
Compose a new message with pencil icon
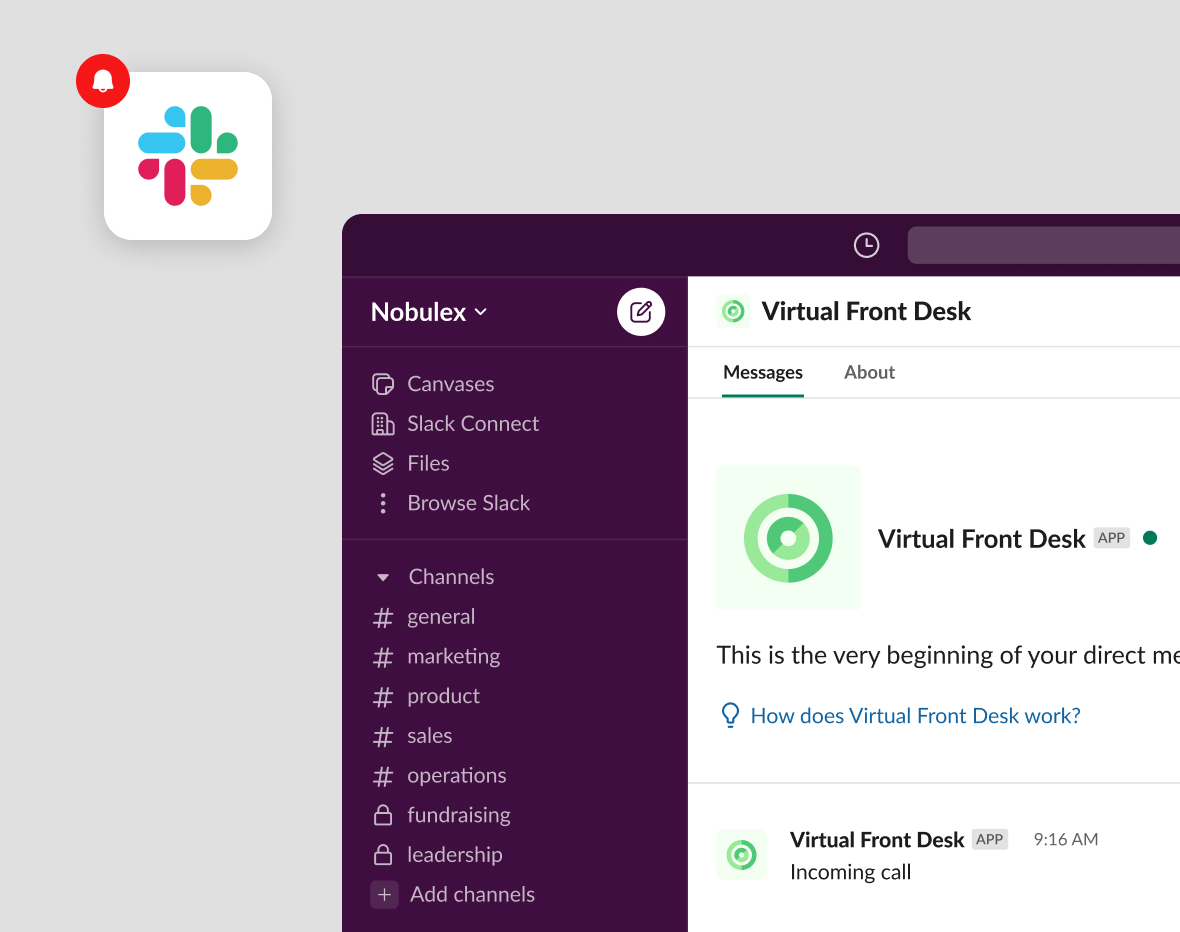click(x=640, y=312)
